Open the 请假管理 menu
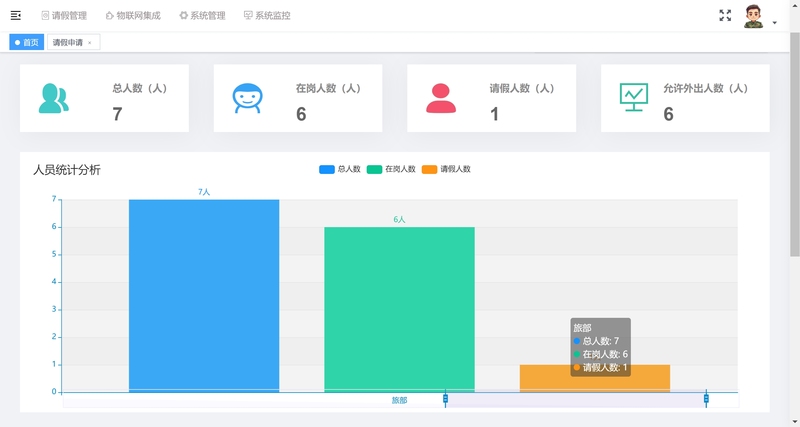This screenshot has width=800, height=427. click(x=64, y=16)
